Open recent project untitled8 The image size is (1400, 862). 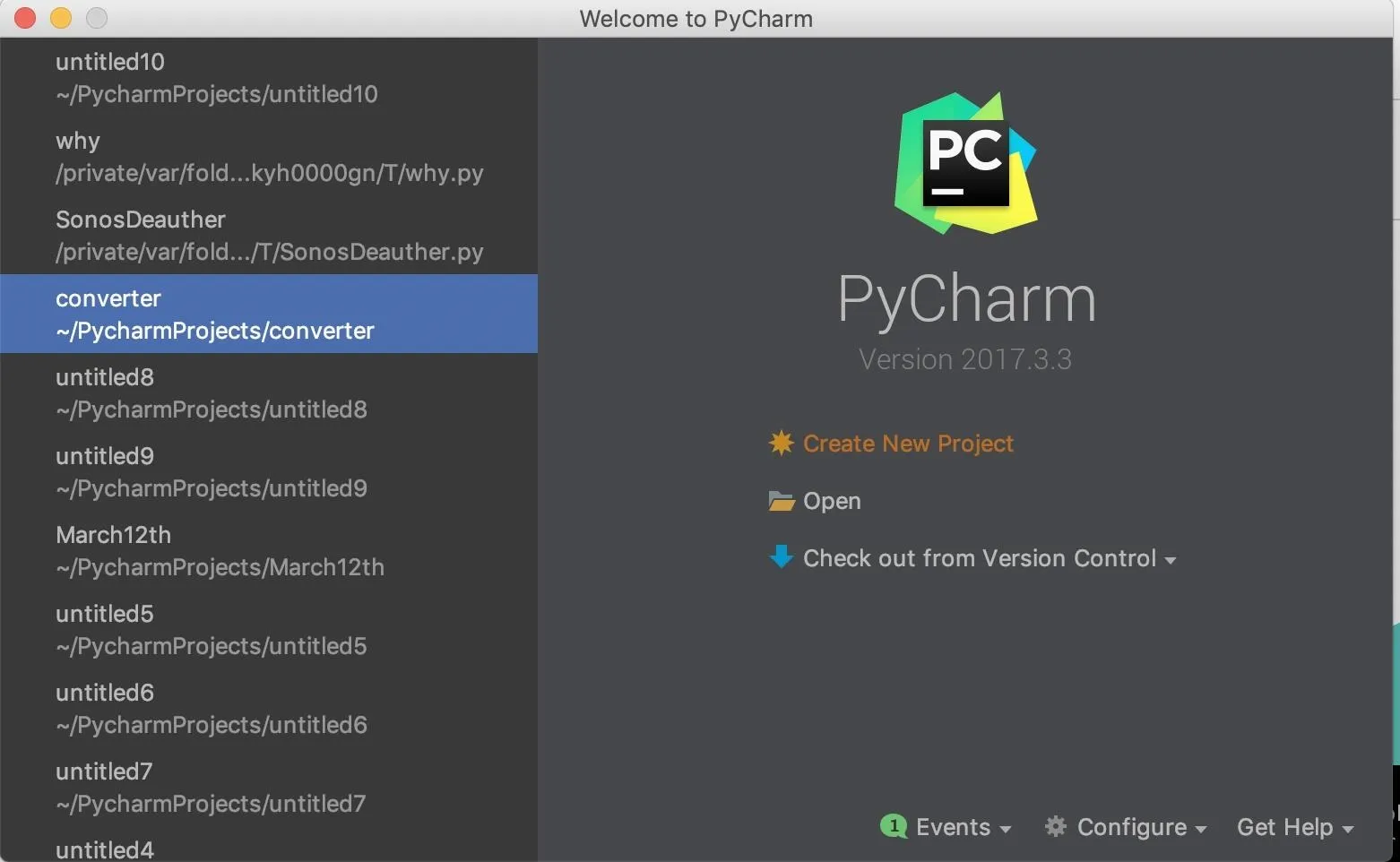click(x=269, y=392)
